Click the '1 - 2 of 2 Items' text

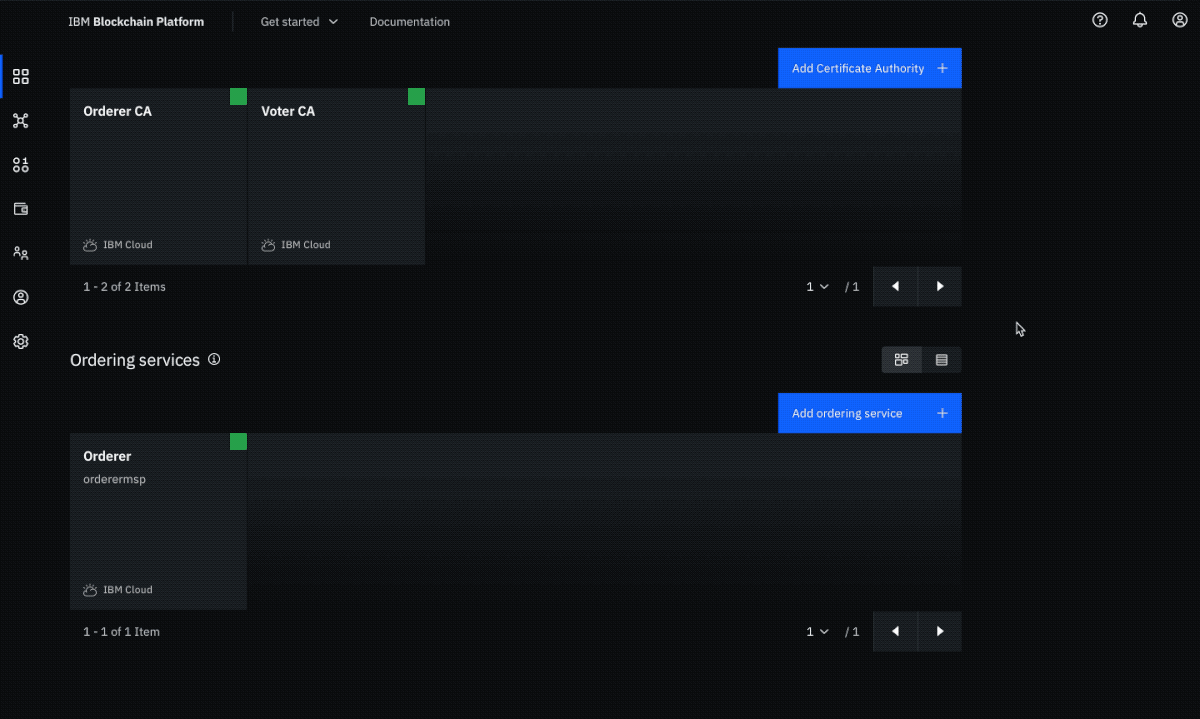pyautogui.click(x=125, y=287)
